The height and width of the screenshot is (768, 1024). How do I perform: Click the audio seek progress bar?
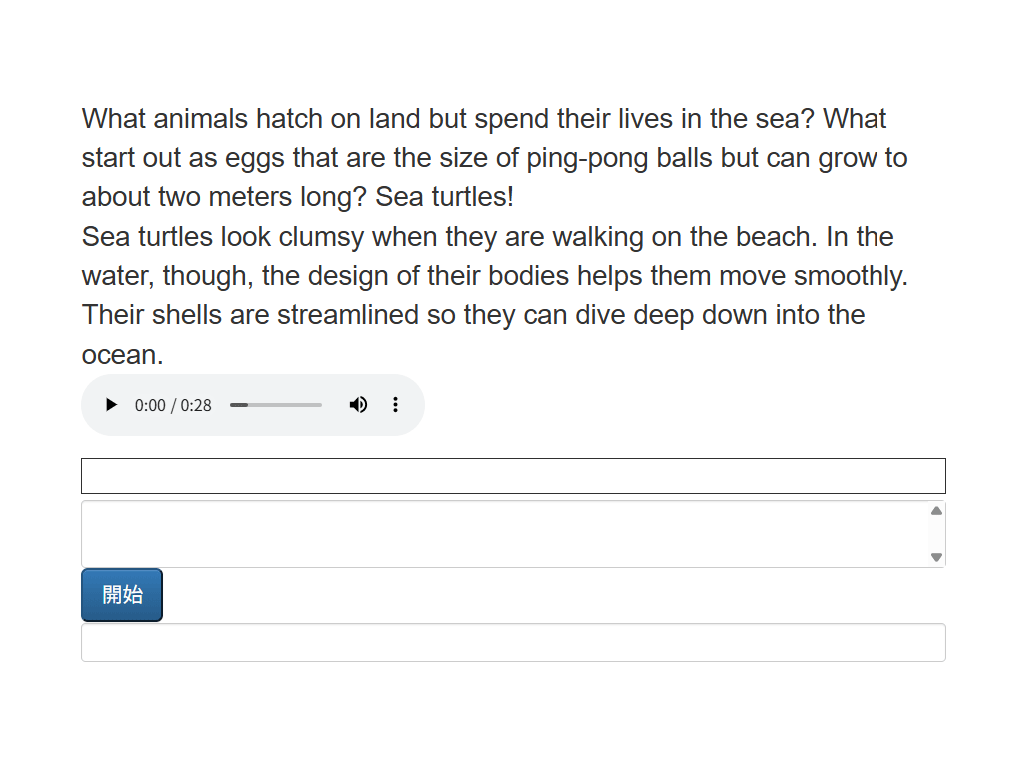(x=276, y=405)
